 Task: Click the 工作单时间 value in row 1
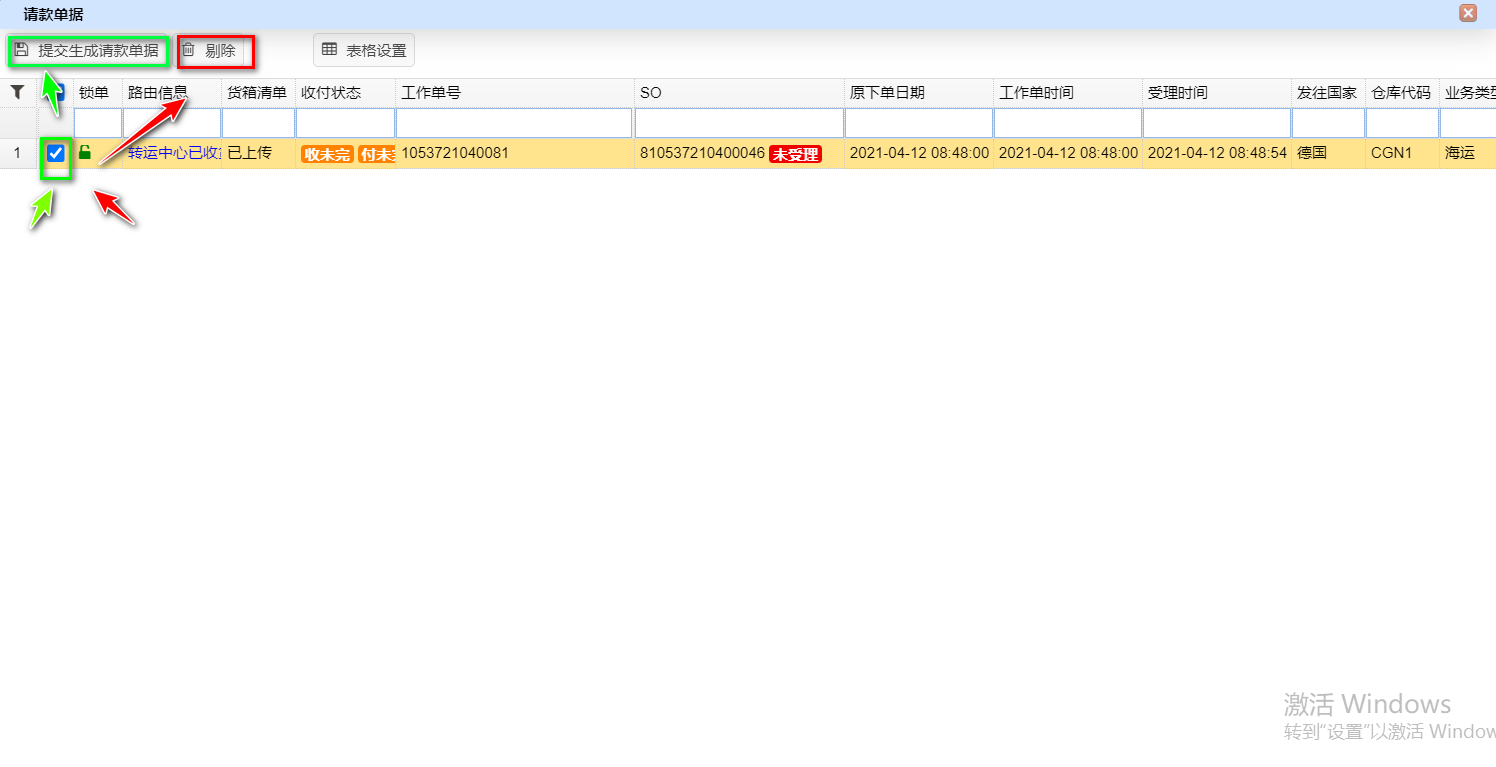click(x=1068, y=153)
